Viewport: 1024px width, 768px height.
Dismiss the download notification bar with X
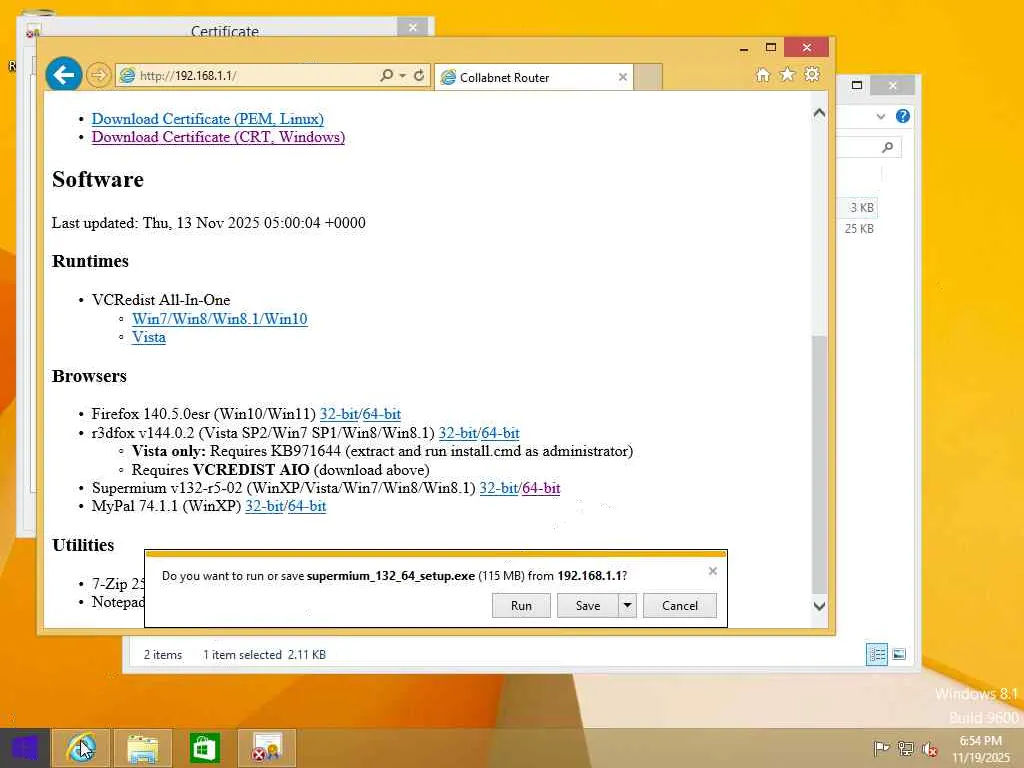[x=712, y=571]
